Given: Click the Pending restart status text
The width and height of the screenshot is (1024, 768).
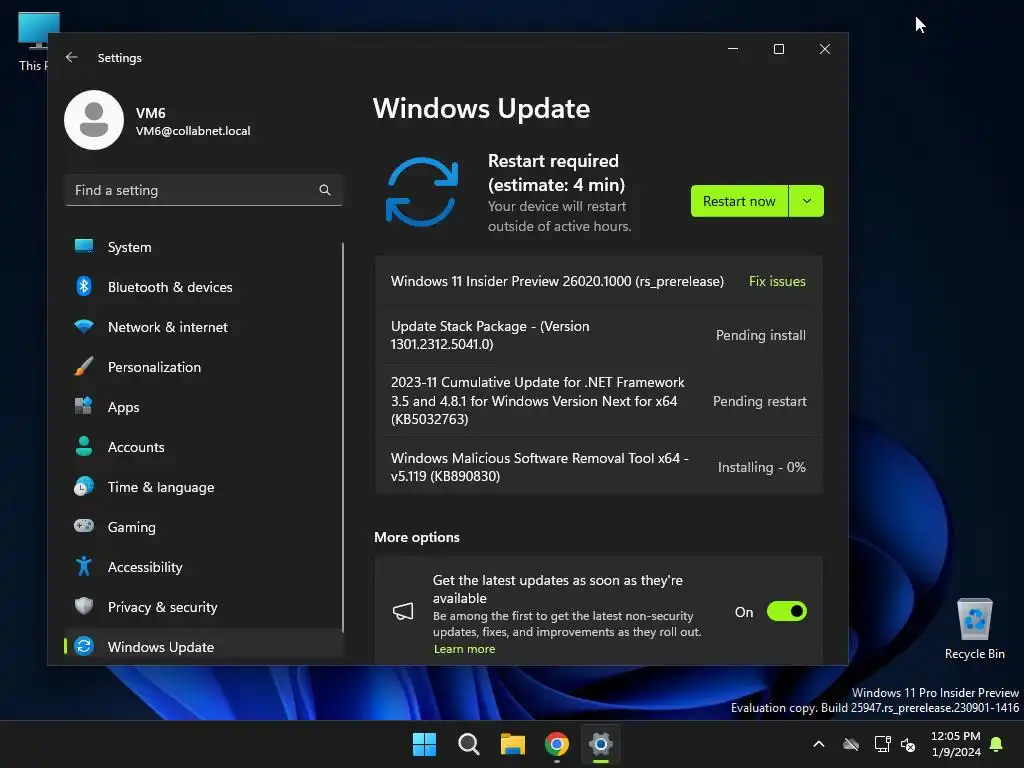Looking at the screenshot, I should click(760, 401).
